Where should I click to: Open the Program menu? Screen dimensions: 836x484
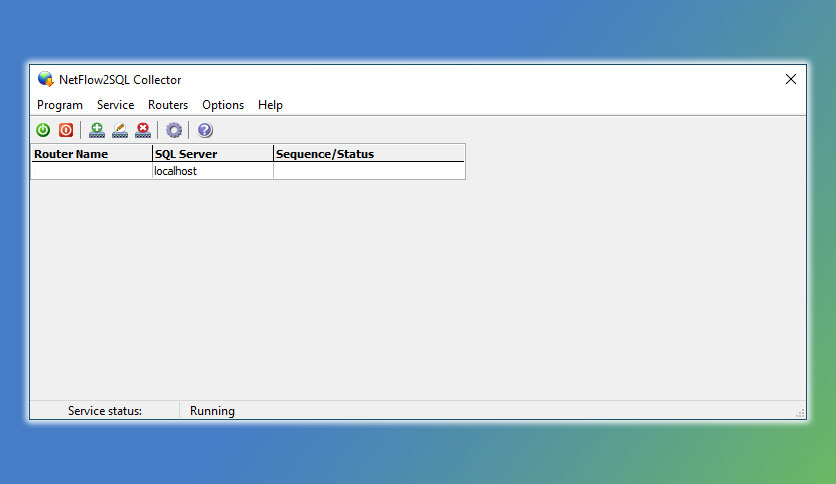[60, 105]
